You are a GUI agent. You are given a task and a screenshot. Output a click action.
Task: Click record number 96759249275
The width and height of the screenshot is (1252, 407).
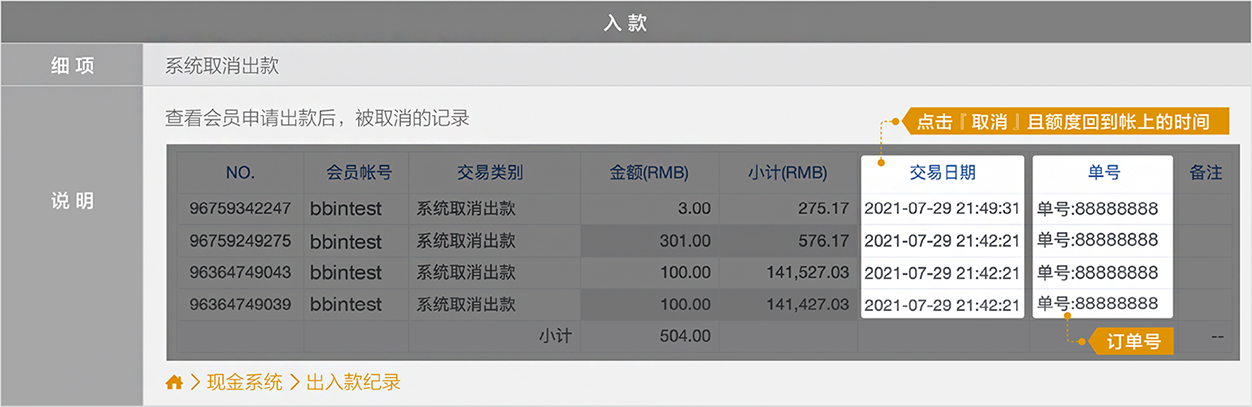click(240, 241)
